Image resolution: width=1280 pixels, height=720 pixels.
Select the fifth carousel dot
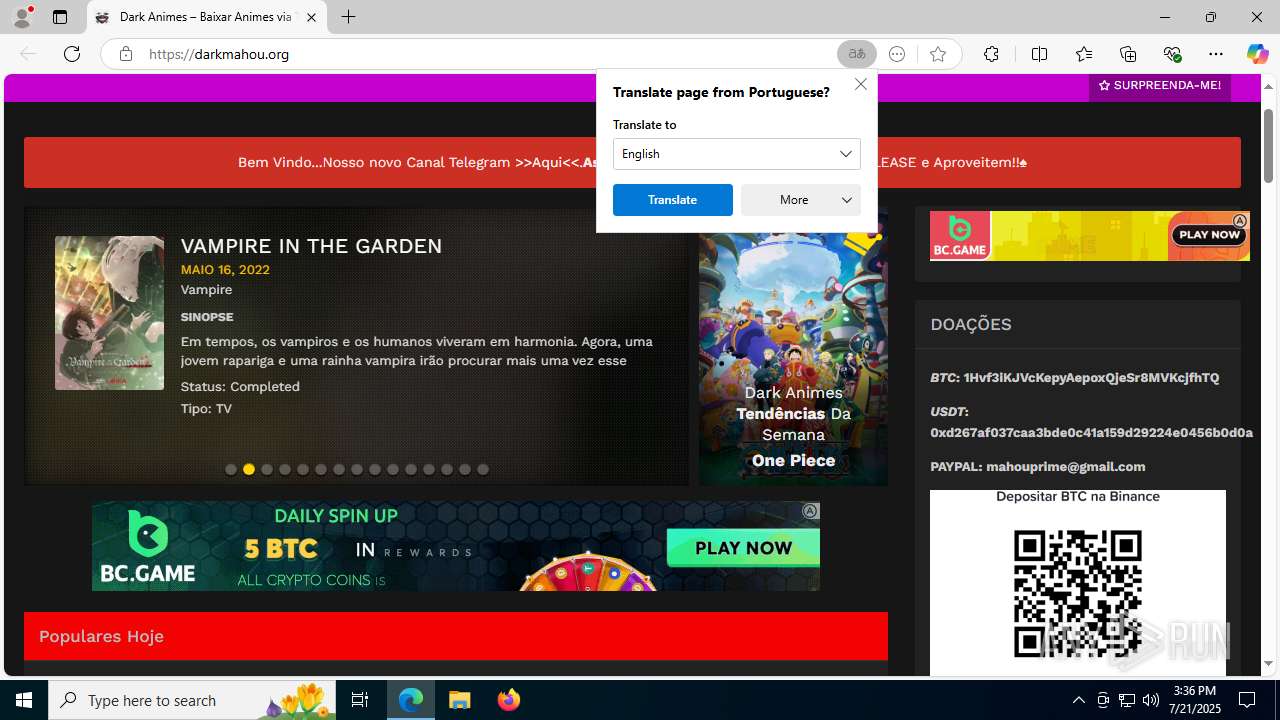point(303,469)
